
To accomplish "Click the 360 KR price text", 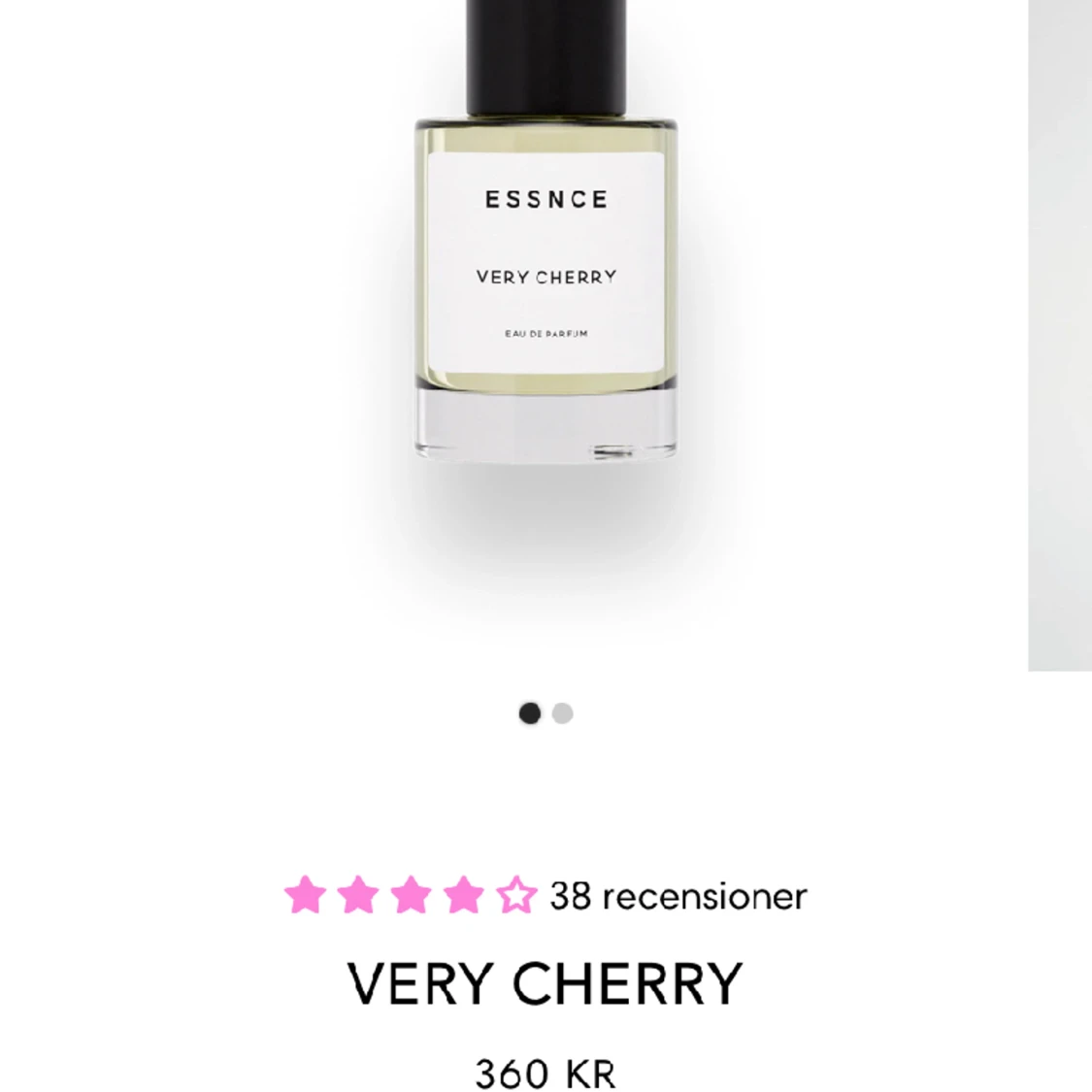I will pyautogui.click(x=546, y=1074).
